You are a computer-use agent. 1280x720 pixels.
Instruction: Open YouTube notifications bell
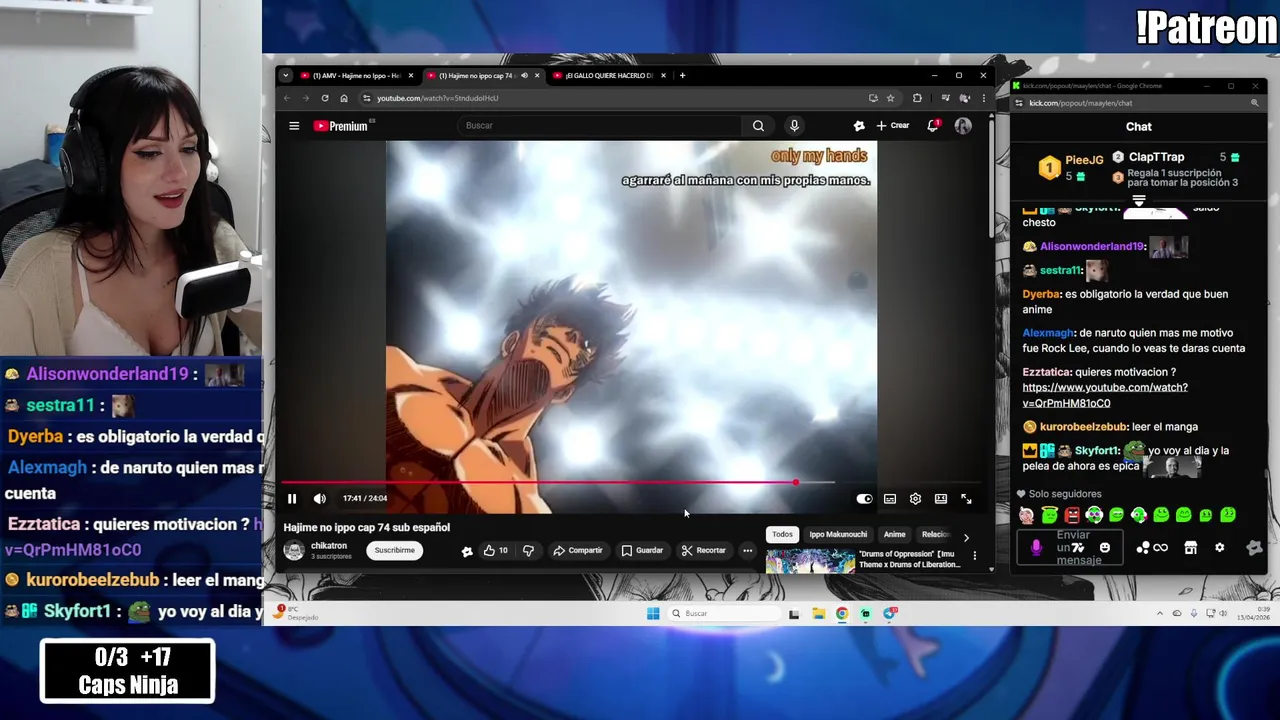click(x=933, y=125)
